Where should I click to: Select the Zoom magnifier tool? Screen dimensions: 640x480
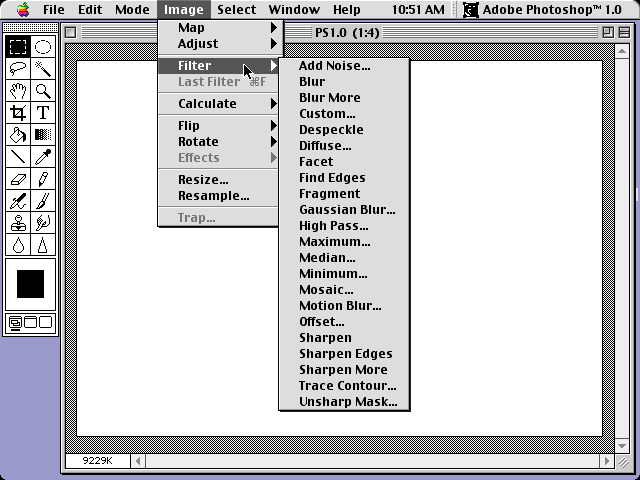coord(43,91)
